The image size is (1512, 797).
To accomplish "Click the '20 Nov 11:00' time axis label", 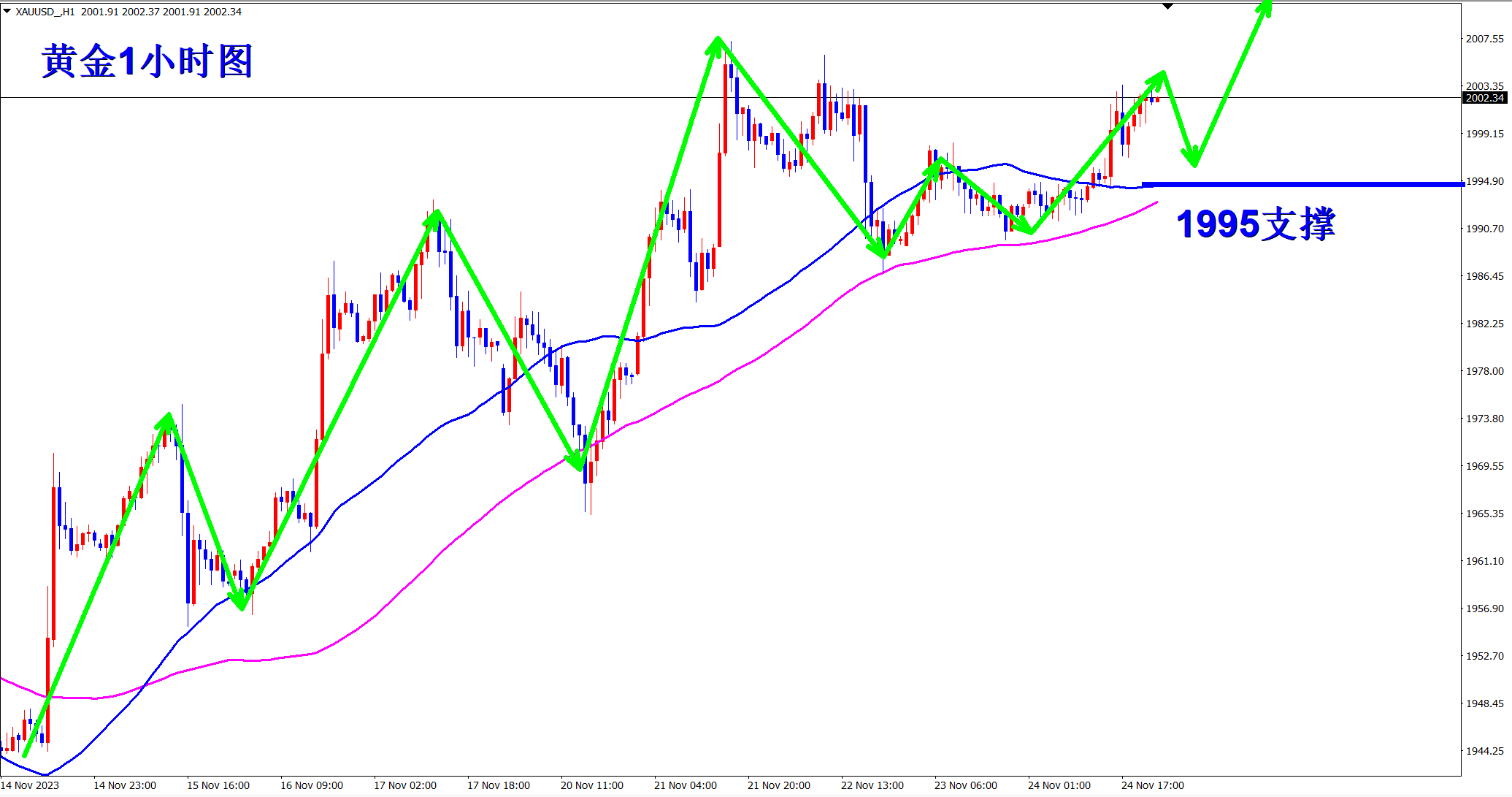I will click(591, 785).
